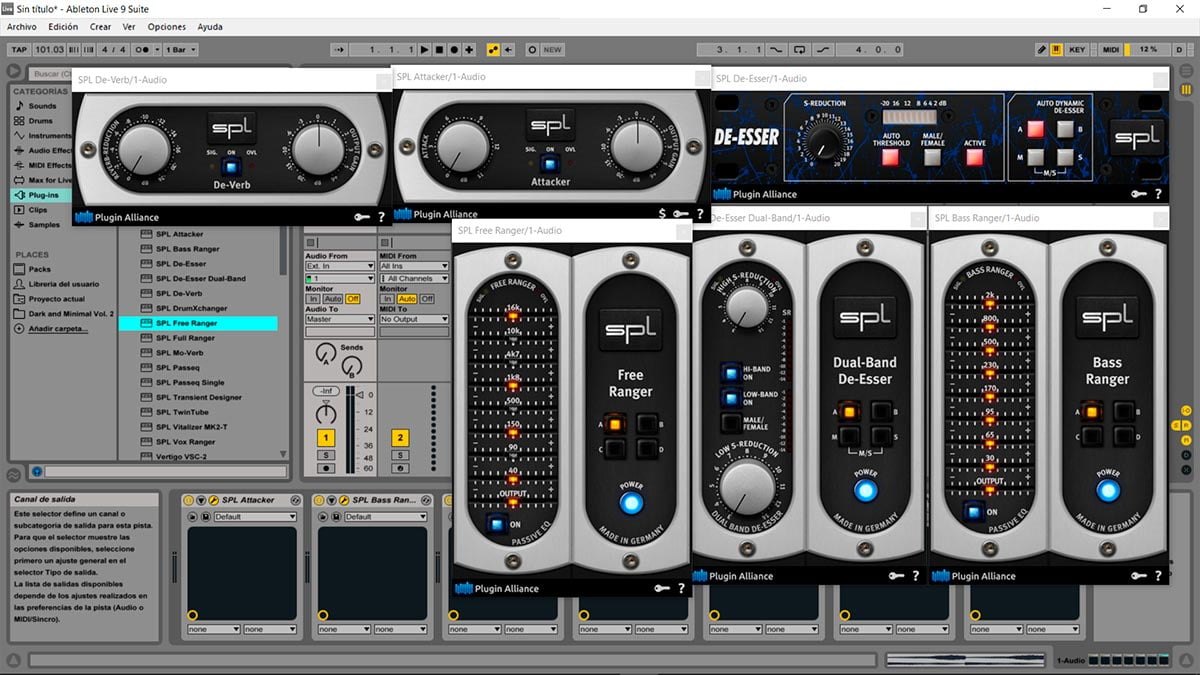Click key license icon in Attacker window
Screen dimensions: 1200x675
click(681, 214)
